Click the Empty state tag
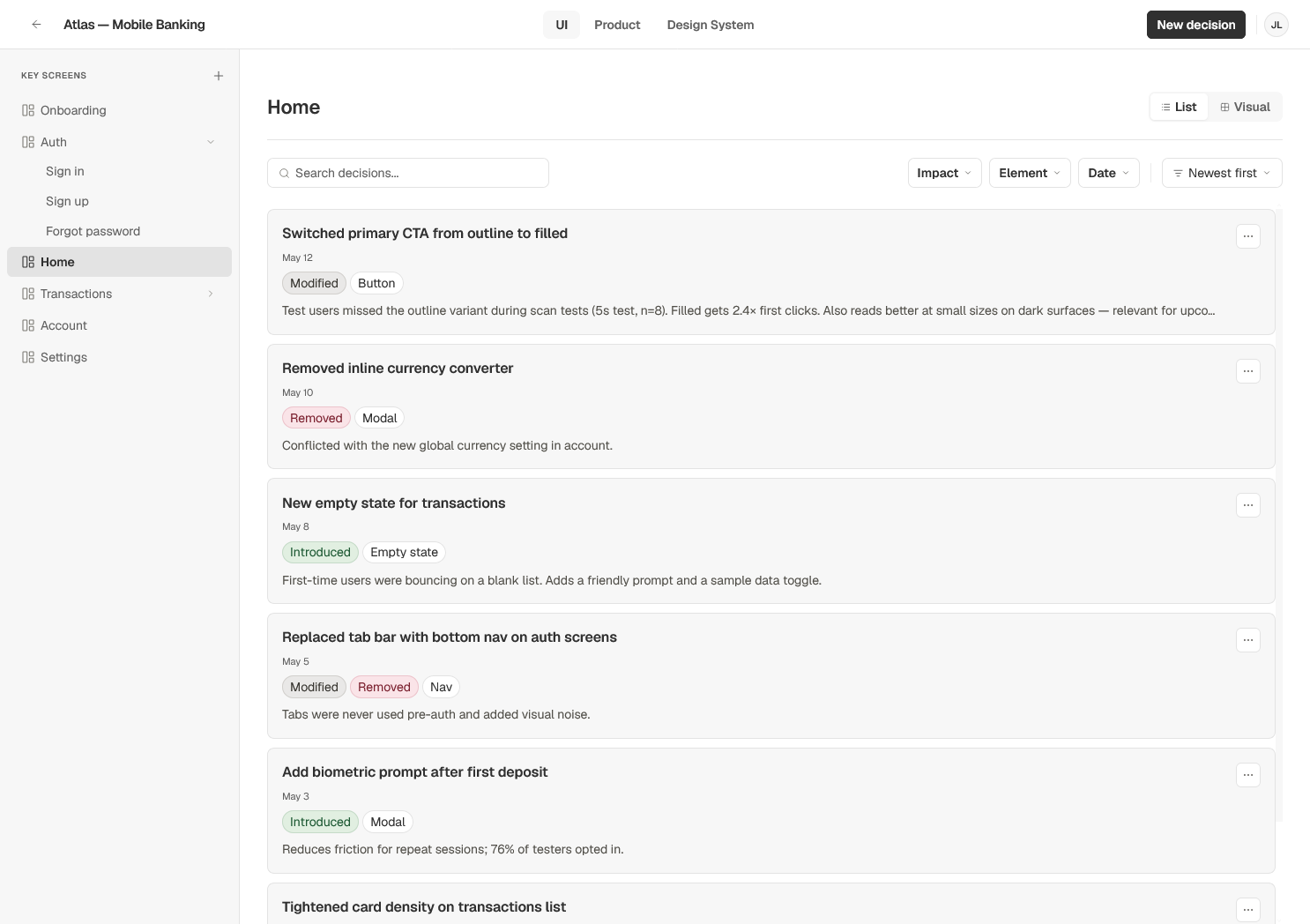The width and height of the screenshot is (1310, 924). [404, 552]
